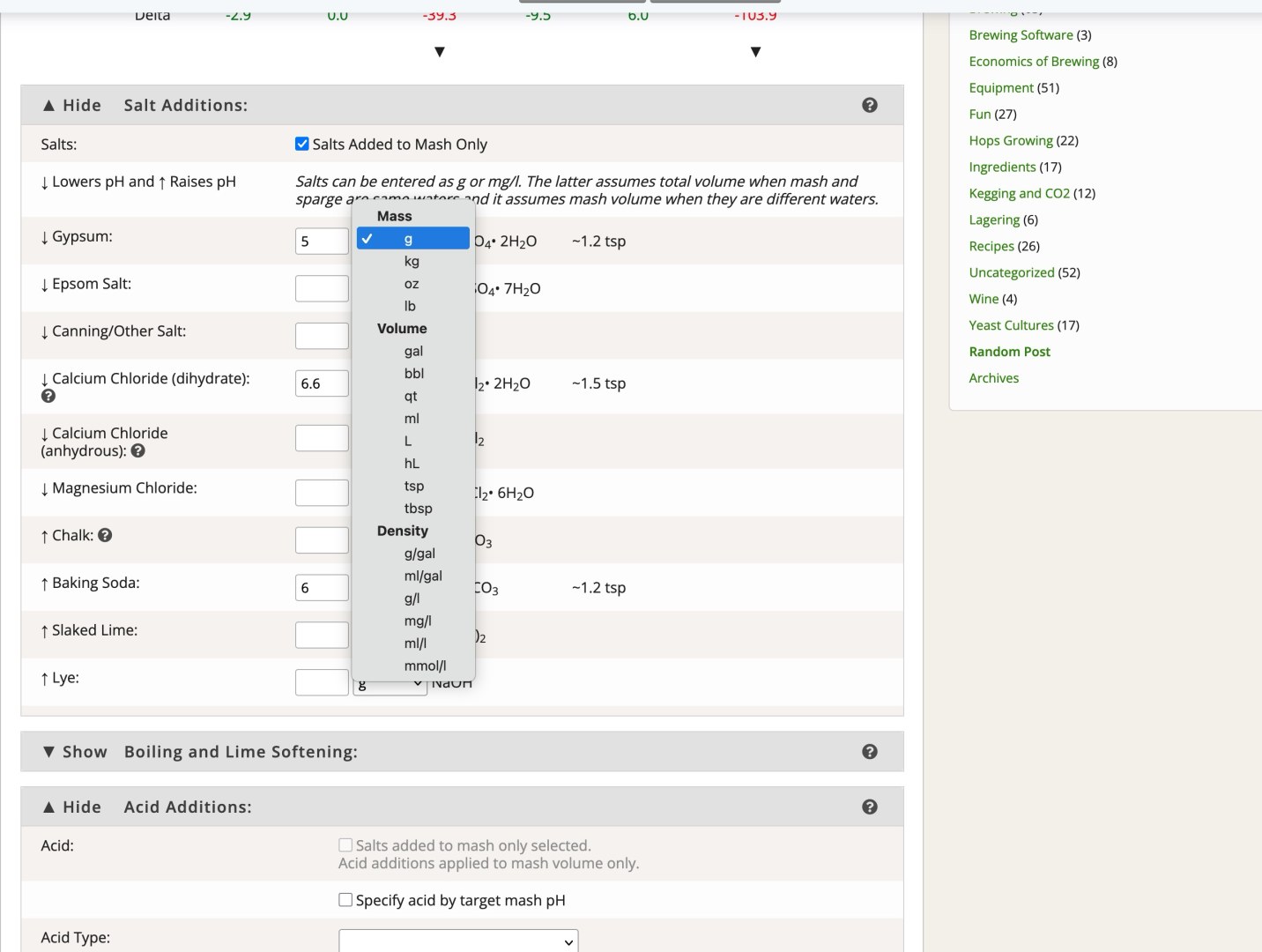Click help icon under Calcium Chloride (dihydrate)
The image size is (1262, 952).
tap(48, 397)
